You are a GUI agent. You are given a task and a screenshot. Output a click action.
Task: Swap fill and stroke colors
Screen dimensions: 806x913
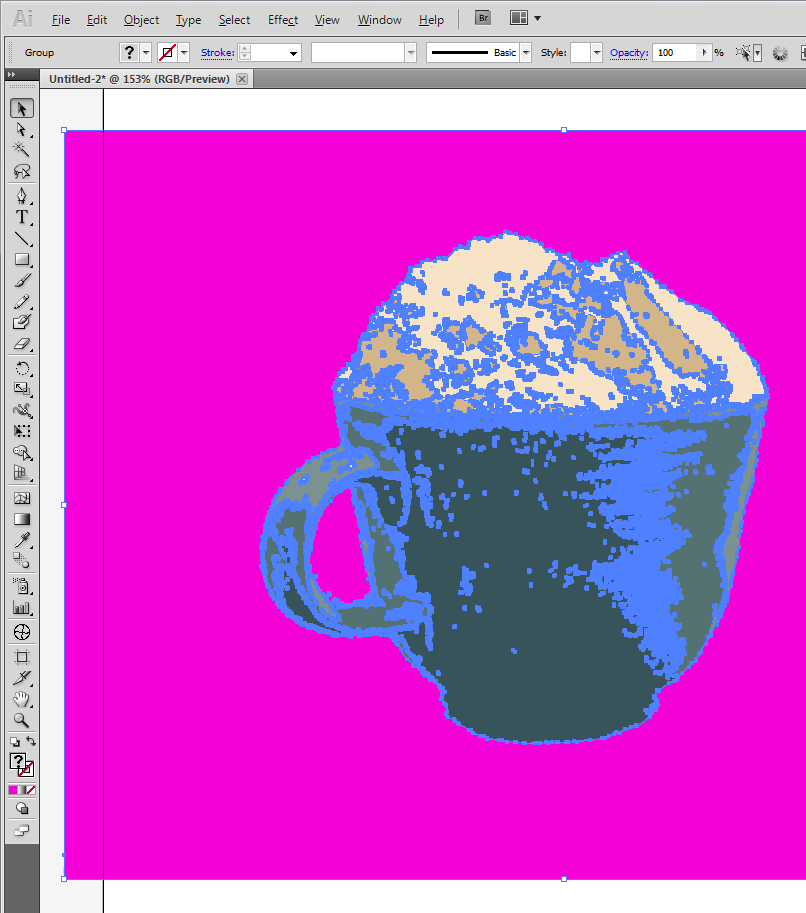pos(31,741)
